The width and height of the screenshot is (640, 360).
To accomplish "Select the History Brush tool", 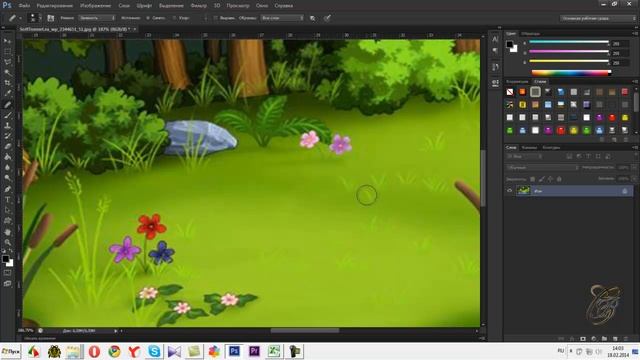I will [7, 136].
